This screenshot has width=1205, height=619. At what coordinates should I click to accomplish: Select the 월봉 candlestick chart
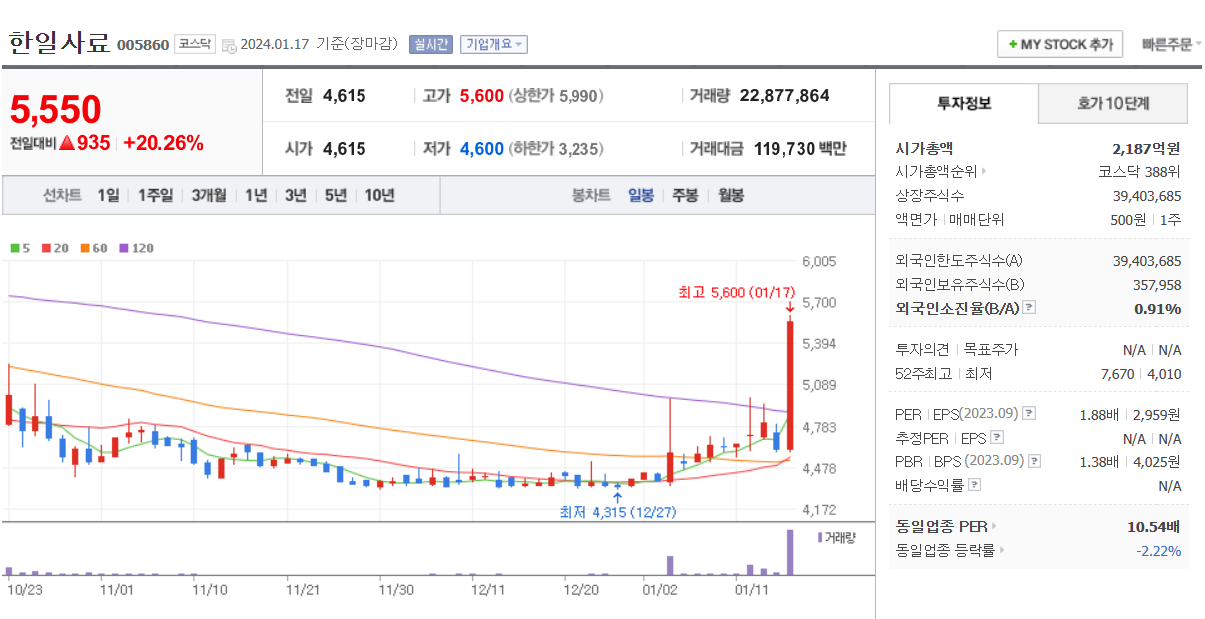(x=731, y=196)
